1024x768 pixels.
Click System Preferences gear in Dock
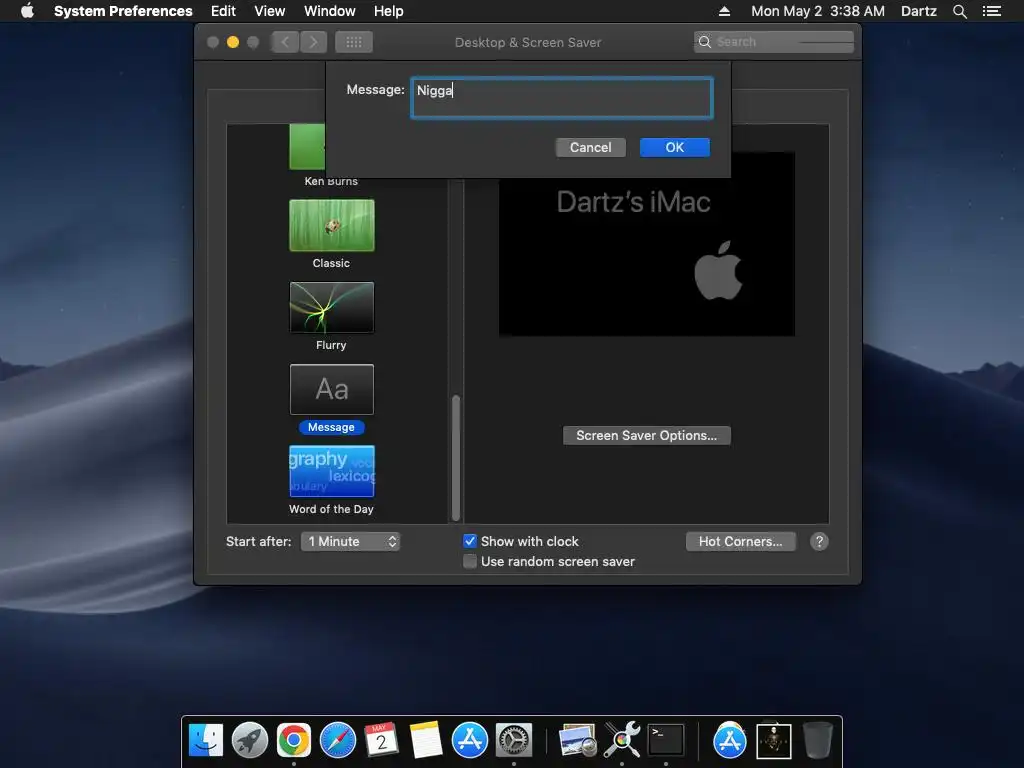[x=514, y=741]
